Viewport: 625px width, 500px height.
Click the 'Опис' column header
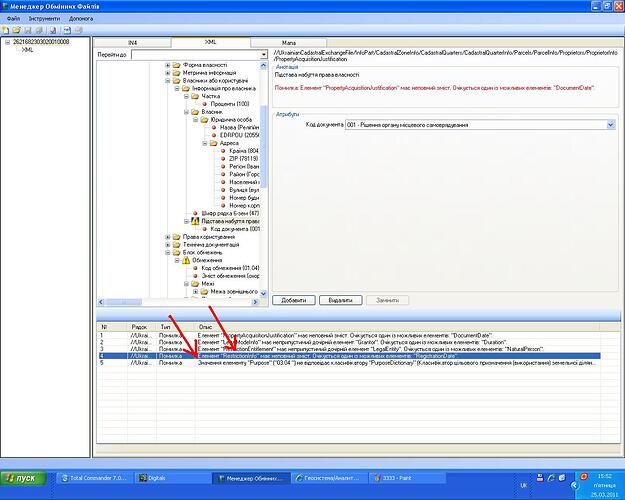point(398,327)
